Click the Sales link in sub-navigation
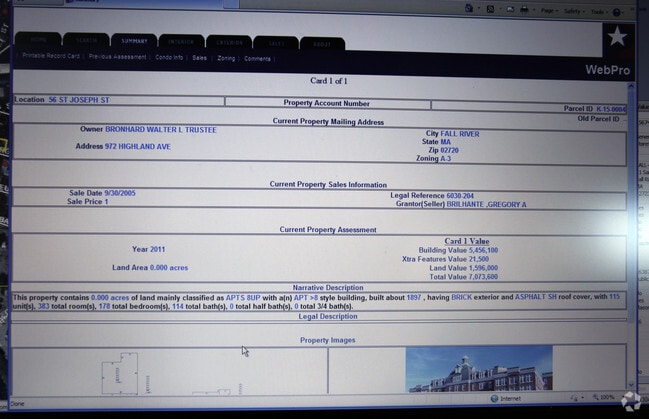This screenshot has width=649, height=419. click(200, 58)
